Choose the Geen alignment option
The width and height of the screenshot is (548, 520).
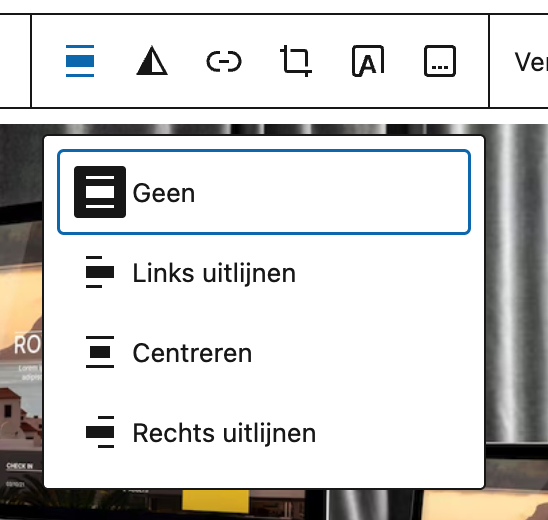264,192
